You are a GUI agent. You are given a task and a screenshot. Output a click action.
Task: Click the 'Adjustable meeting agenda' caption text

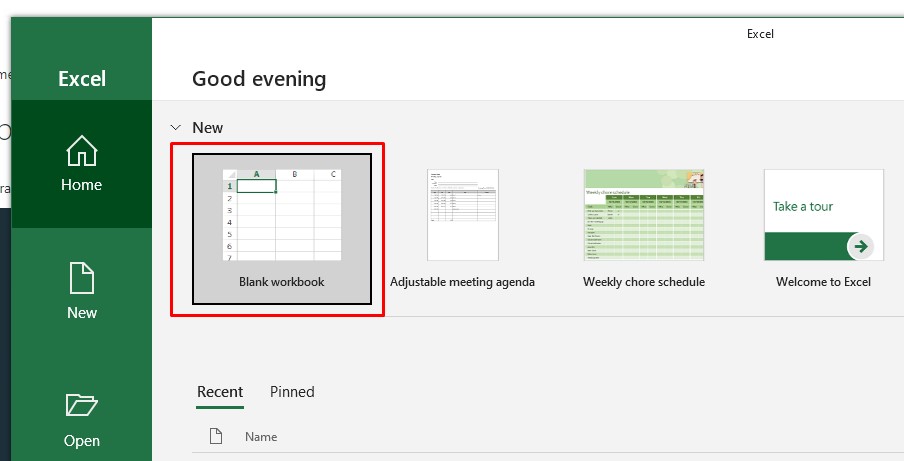pos(462,282)
